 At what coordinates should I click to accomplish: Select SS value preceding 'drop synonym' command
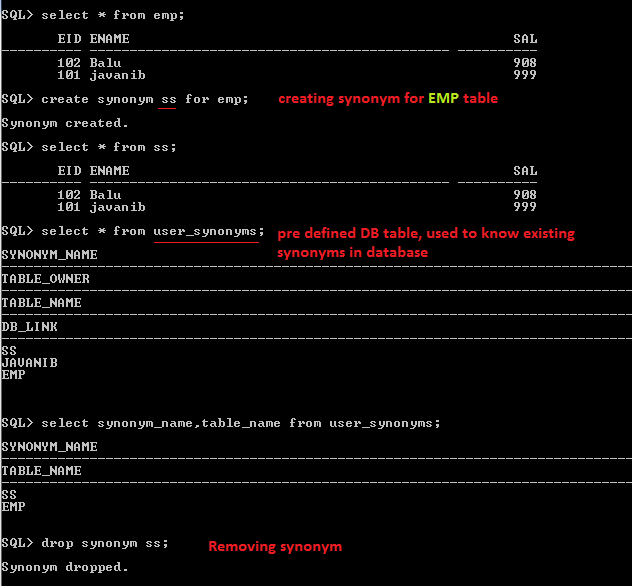[9, 495]
